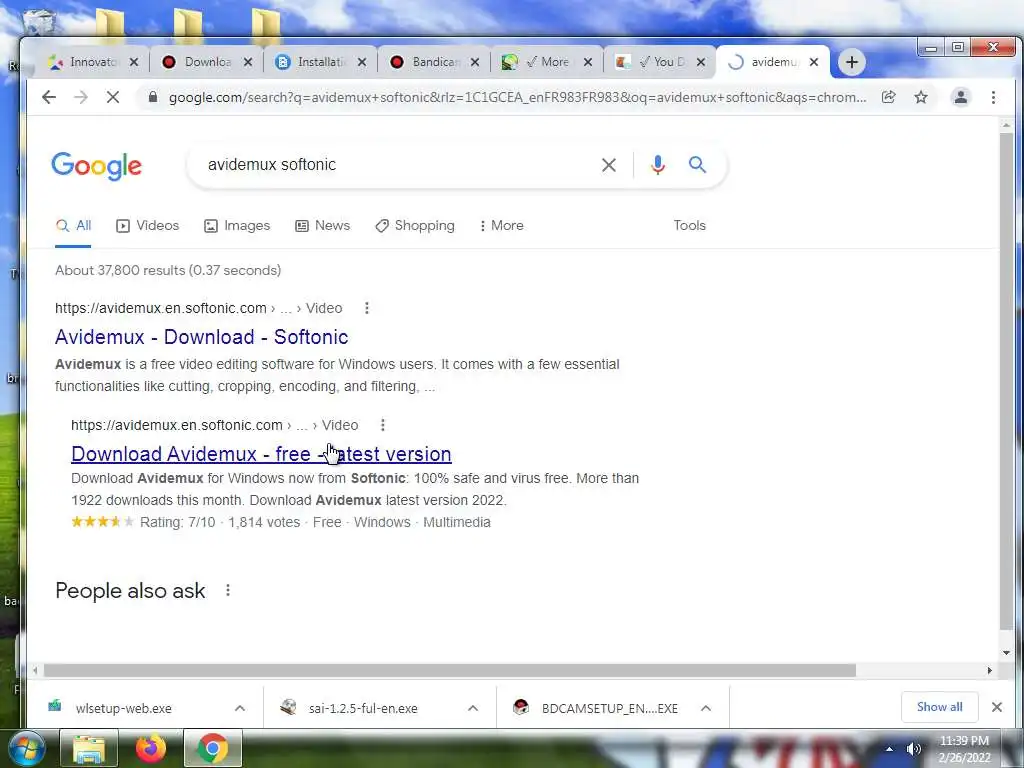
Task: Click the Chrome taskbar icon
Action: [213, 748]
